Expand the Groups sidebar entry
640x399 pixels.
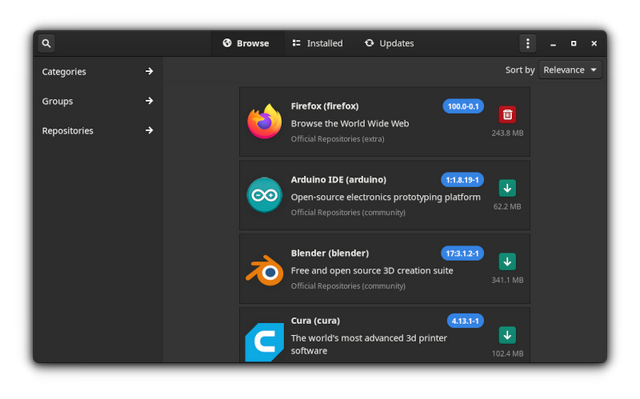click(x=98, y=101)
